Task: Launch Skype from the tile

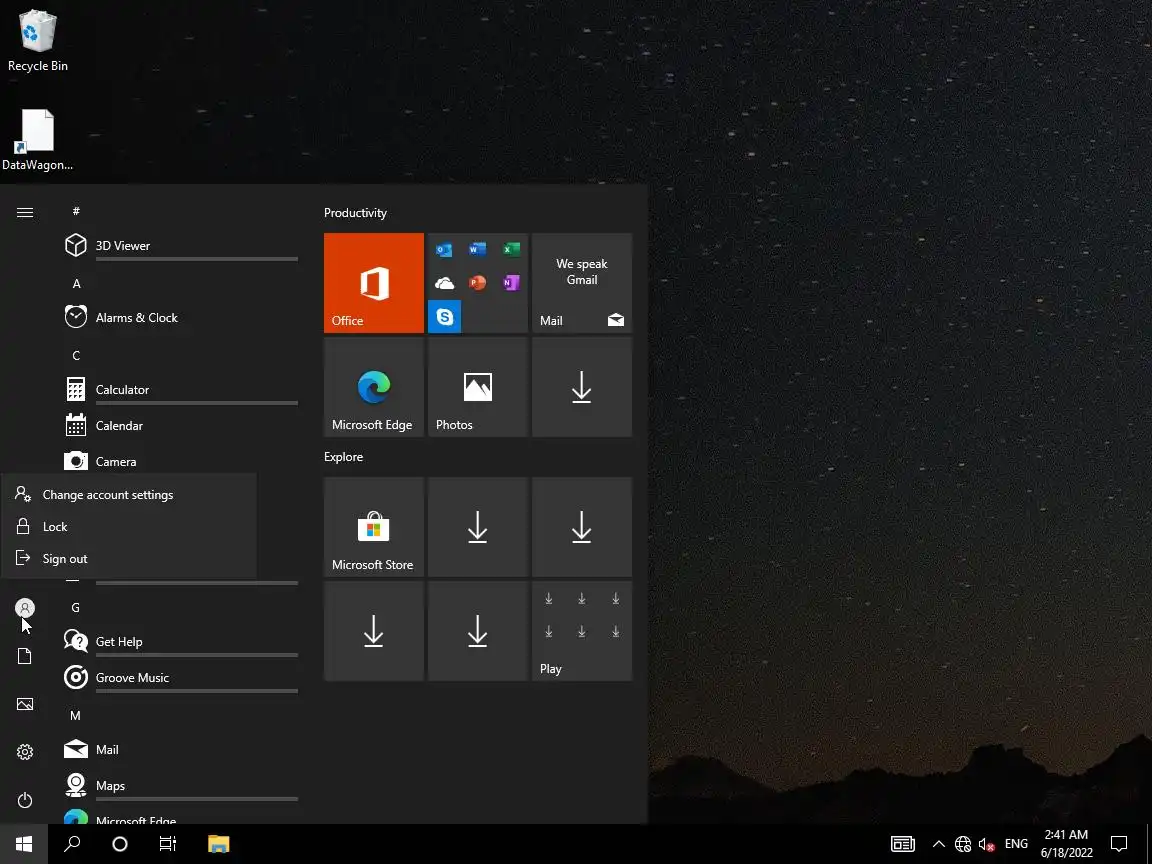Action: coord(444,317)
